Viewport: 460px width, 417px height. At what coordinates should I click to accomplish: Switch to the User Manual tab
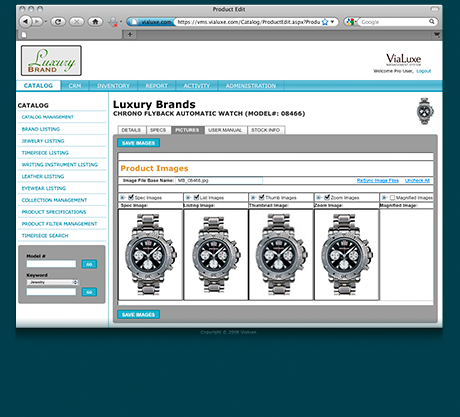pos(225,130)
